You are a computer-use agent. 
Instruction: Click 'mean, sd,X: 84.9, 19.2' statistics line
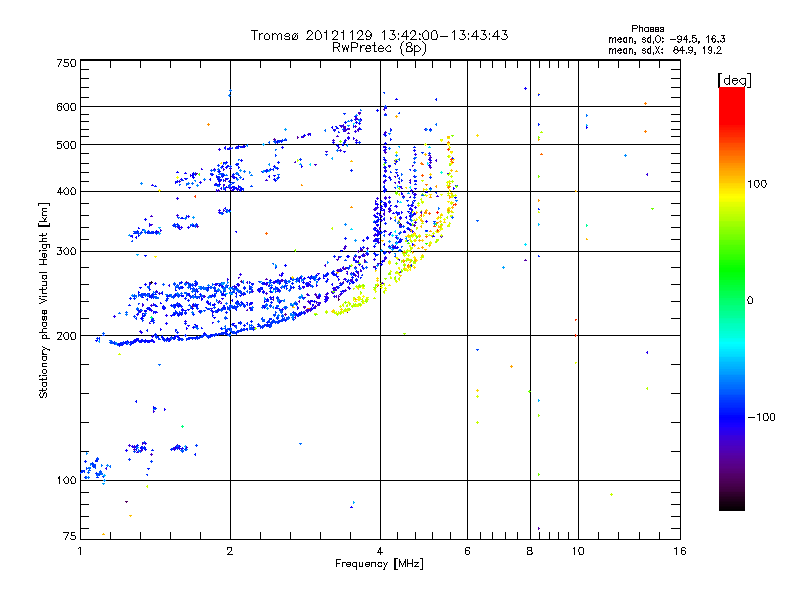[665, 50]
